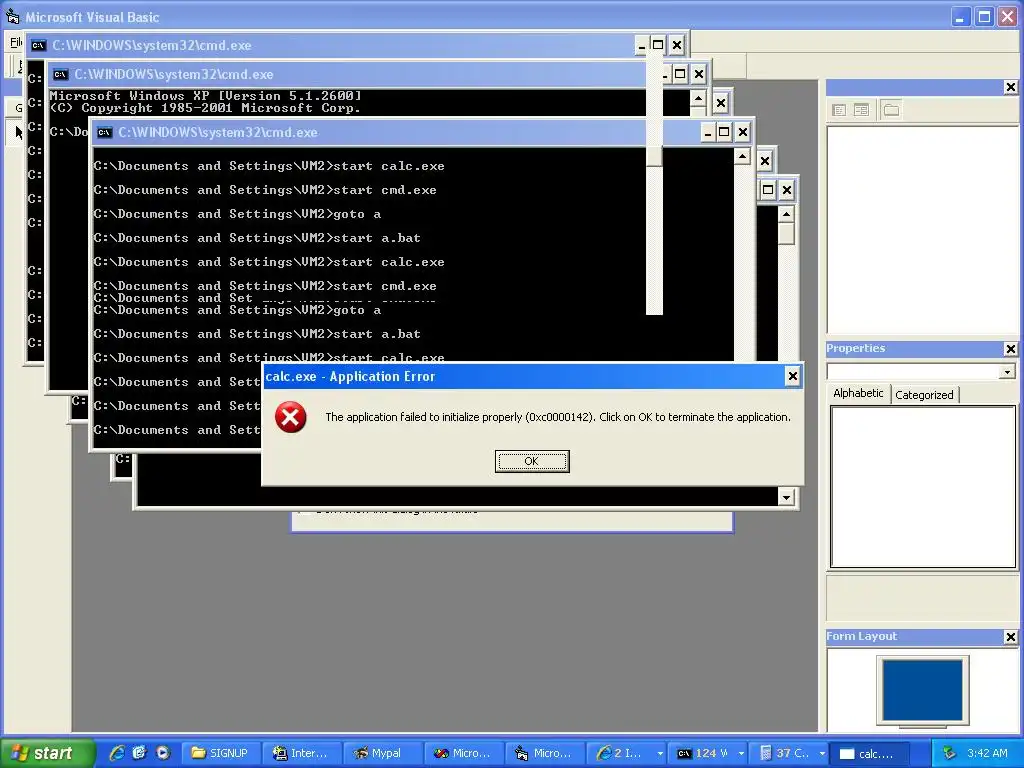Switch to the Alphabetic tab in Properties

point(858,393)
